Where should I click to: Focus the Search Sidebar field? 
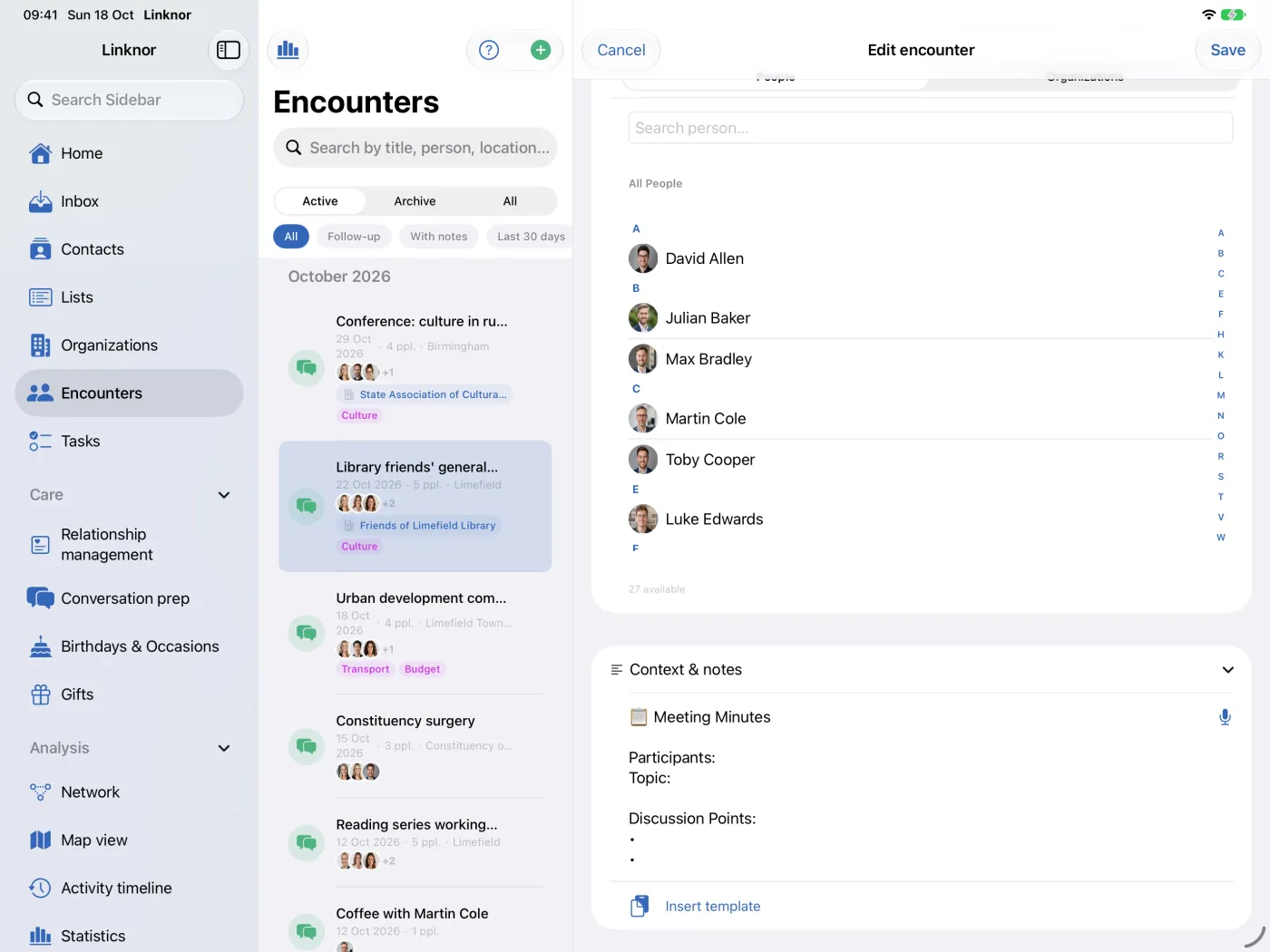coord(130,100)
